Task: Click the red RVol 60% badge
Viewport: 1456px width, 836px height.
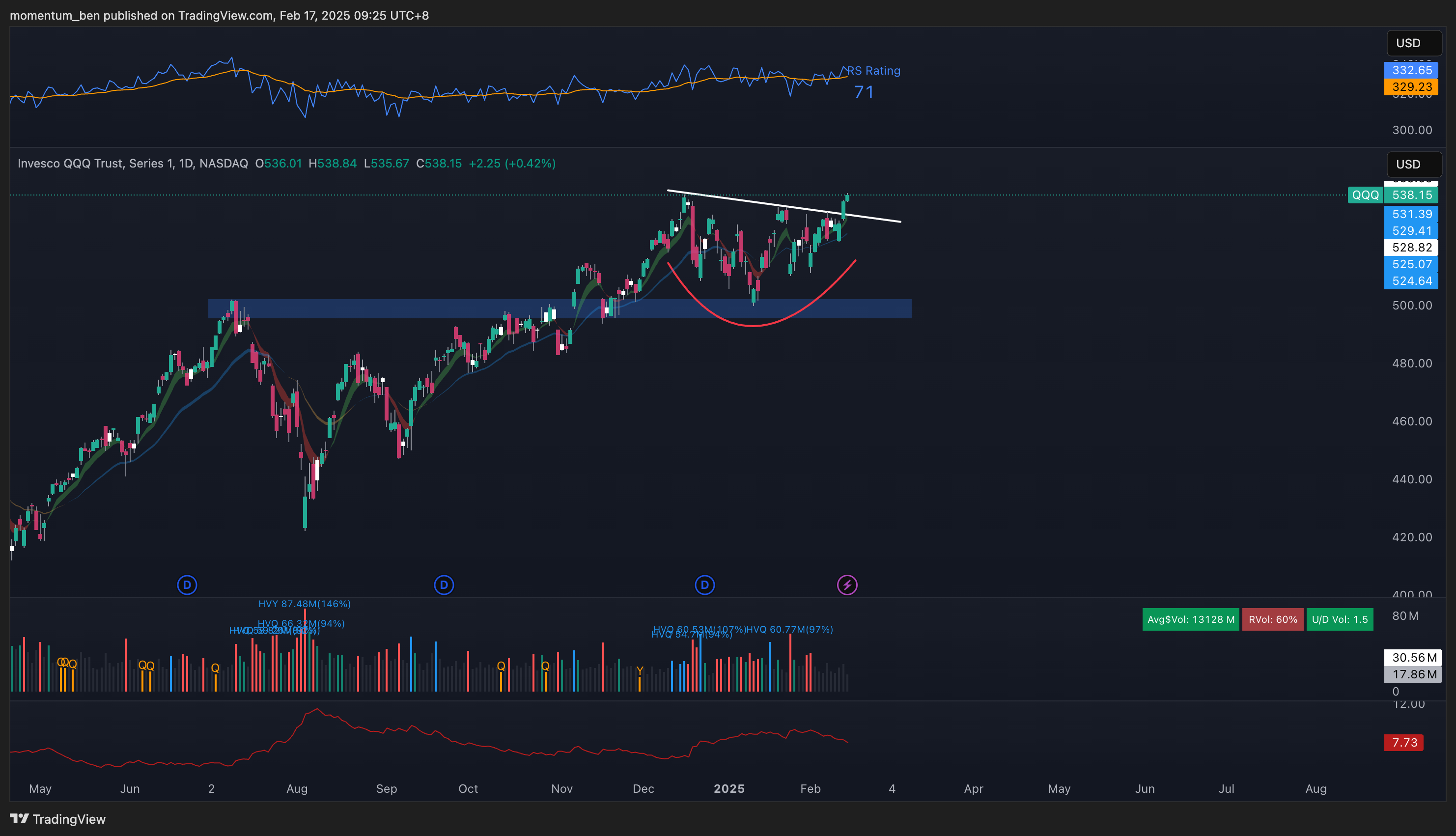Action: [1272, 619]
